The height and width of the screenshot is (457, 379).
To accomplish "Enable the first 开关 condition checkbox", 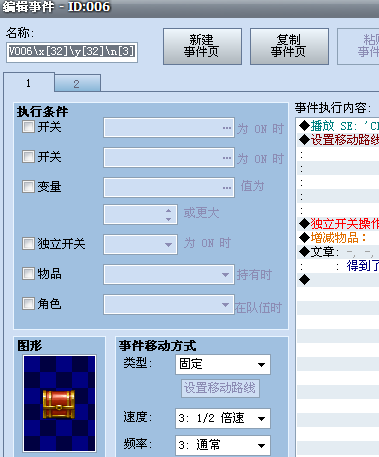I will (x=28, y=127).
